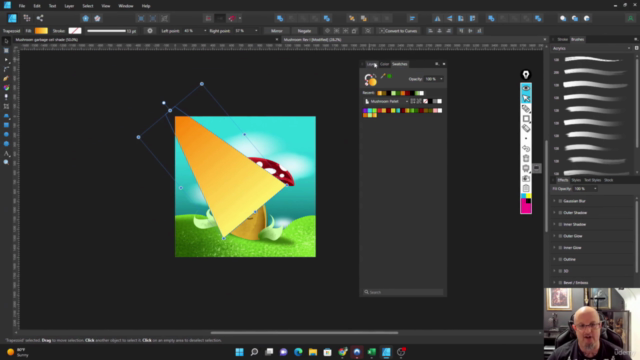Expand the Outer Shadow effect options

click(554, 213)
